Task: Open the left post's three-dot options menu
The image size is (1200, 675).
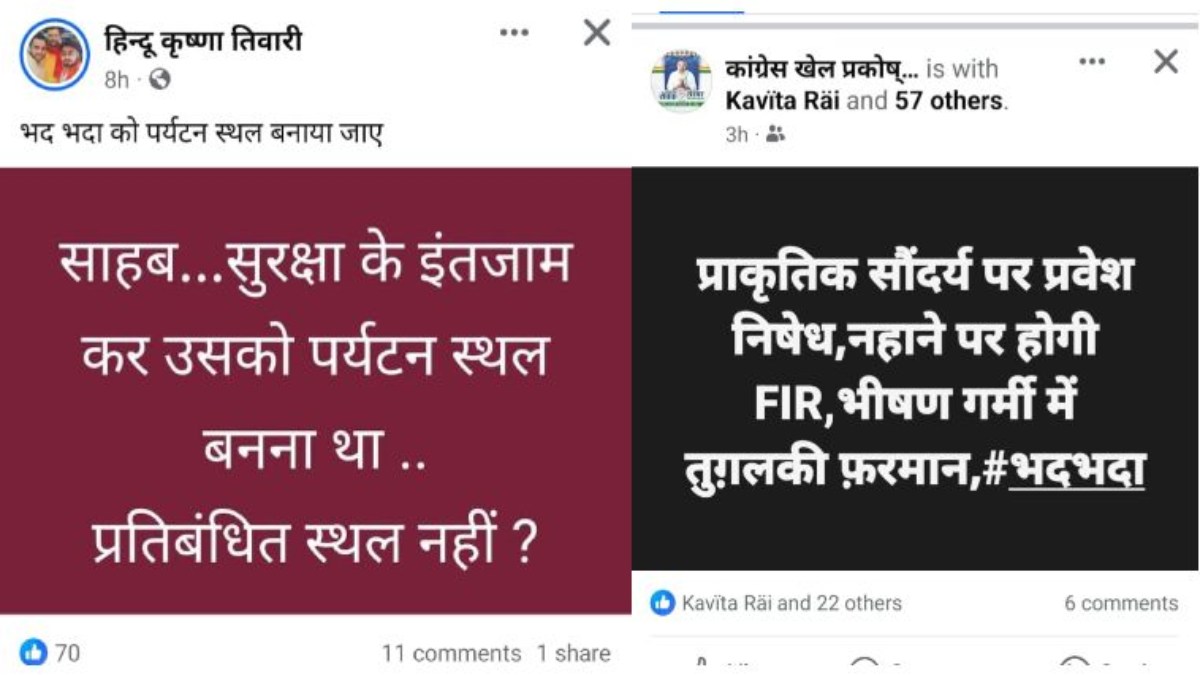Action: 514,33
